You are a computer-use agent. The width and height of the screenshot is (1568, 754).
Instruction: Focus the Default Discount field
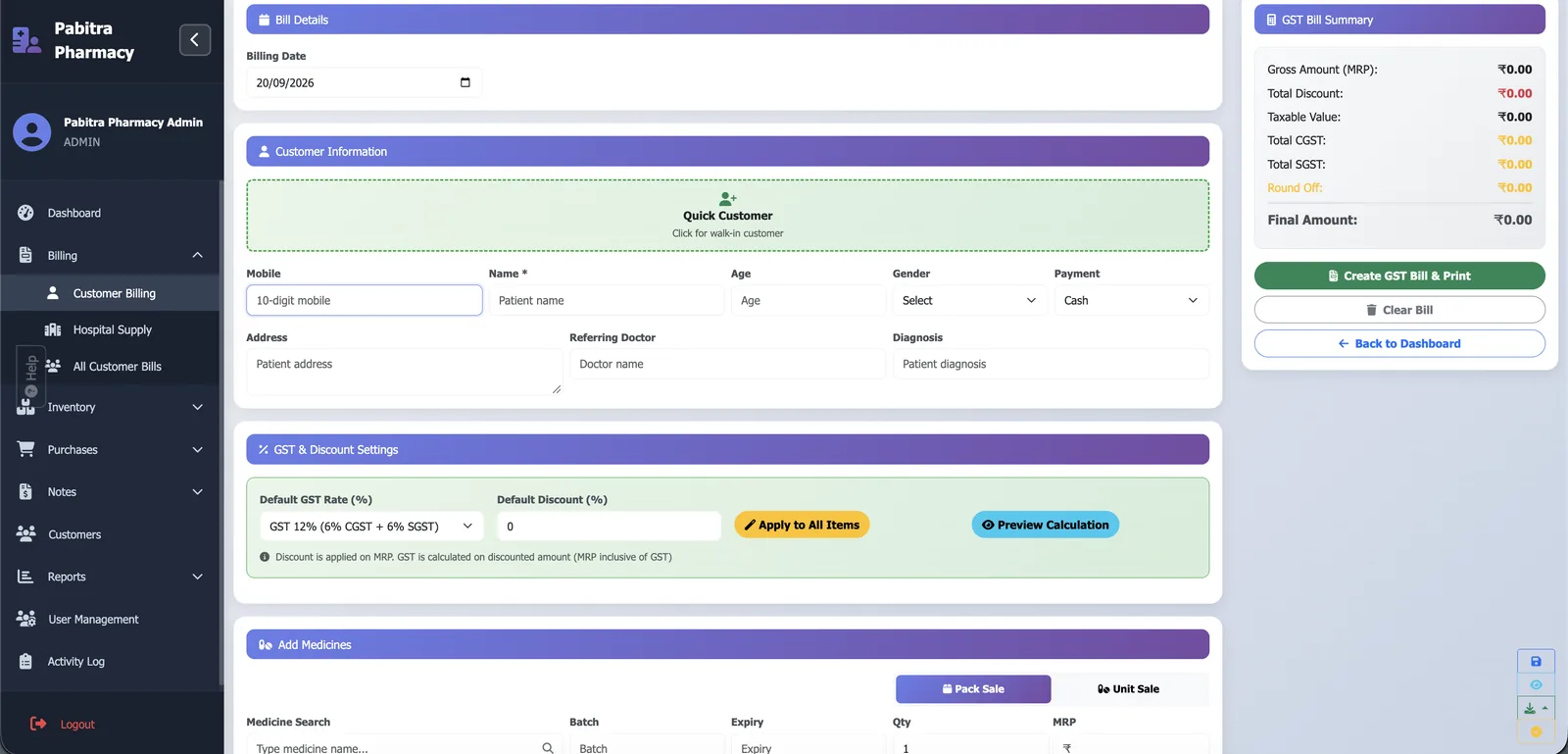pos(609,527)
